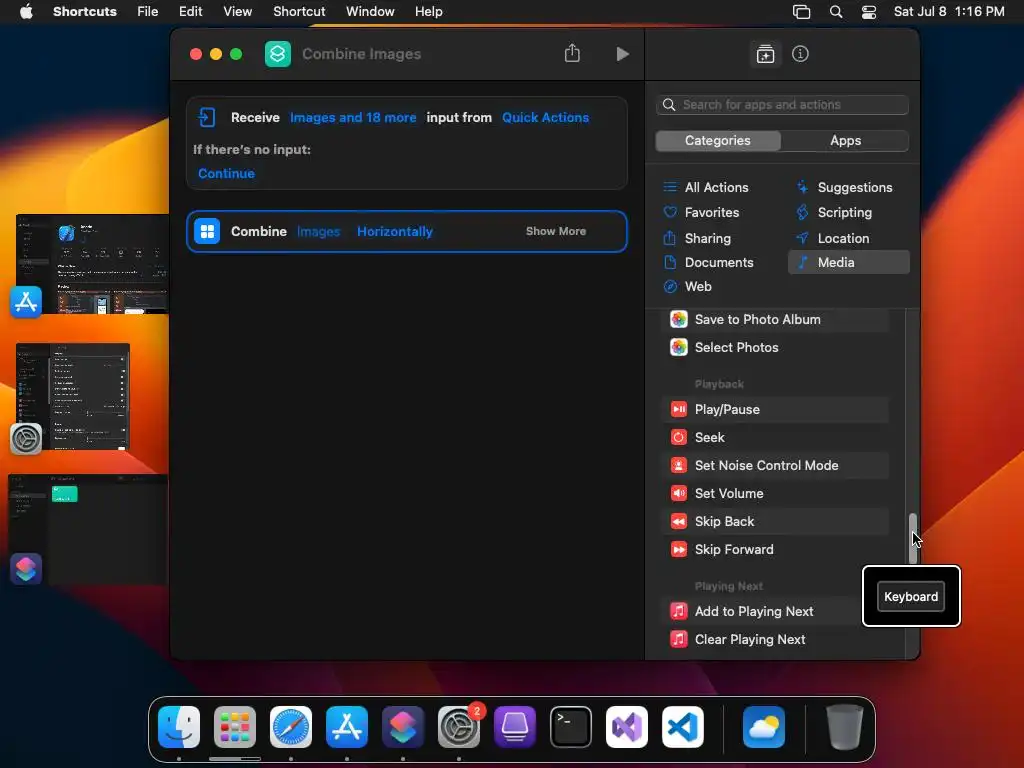1024x768 pixels.
Task: Choose the Skip Forward action
Action: click(x=775, y=550)
